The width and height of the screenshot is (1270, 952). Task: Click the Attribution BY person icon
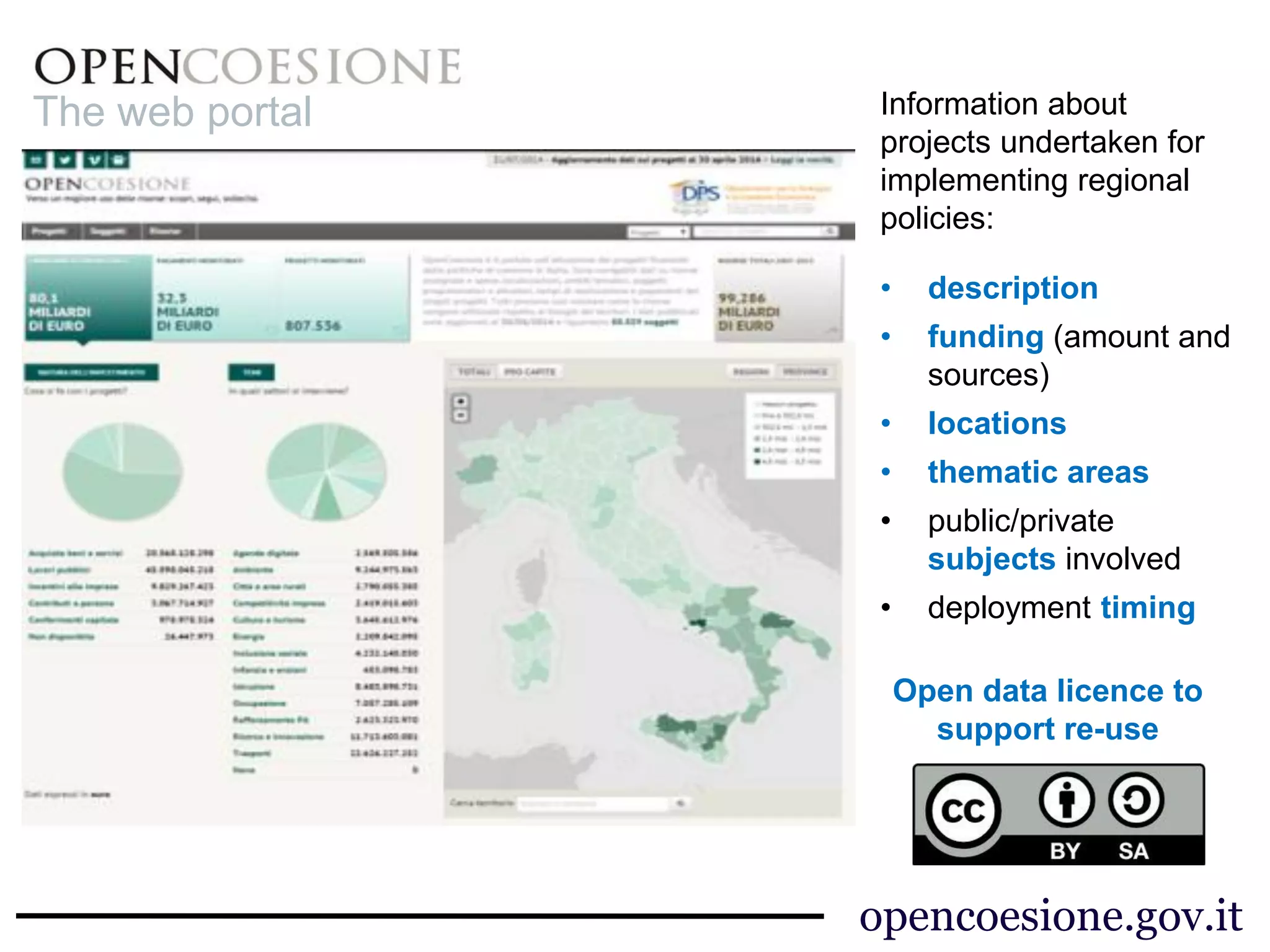coord(1067,801)
